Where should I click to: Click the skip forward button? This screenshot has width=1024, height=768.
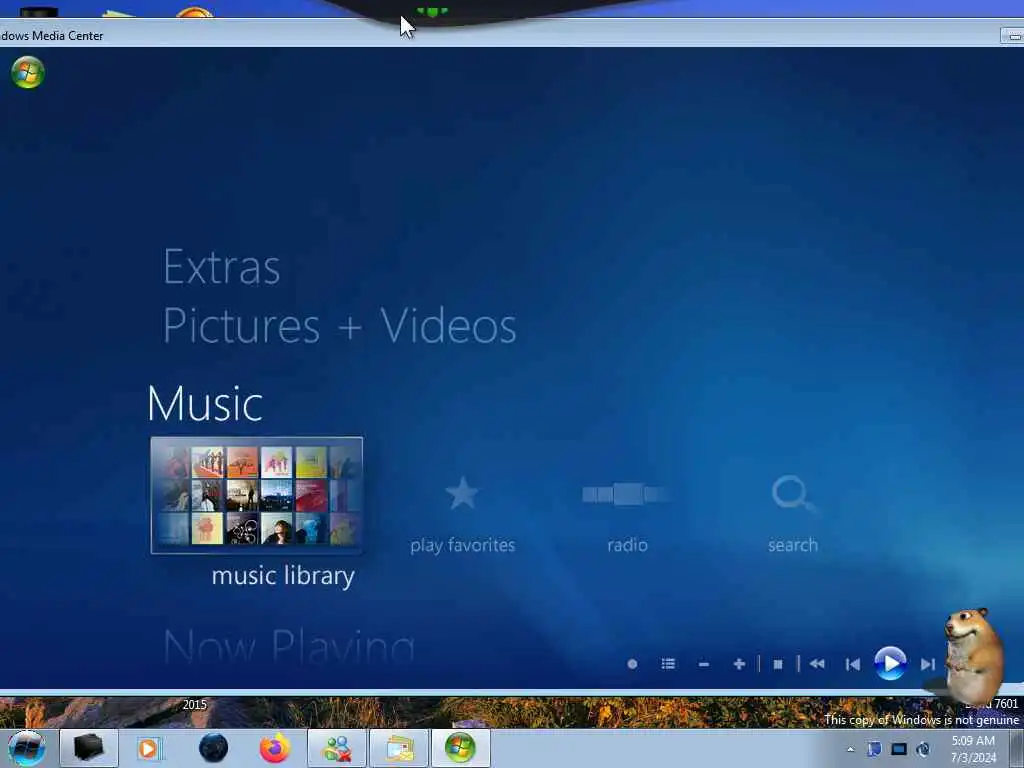[928, 664]
